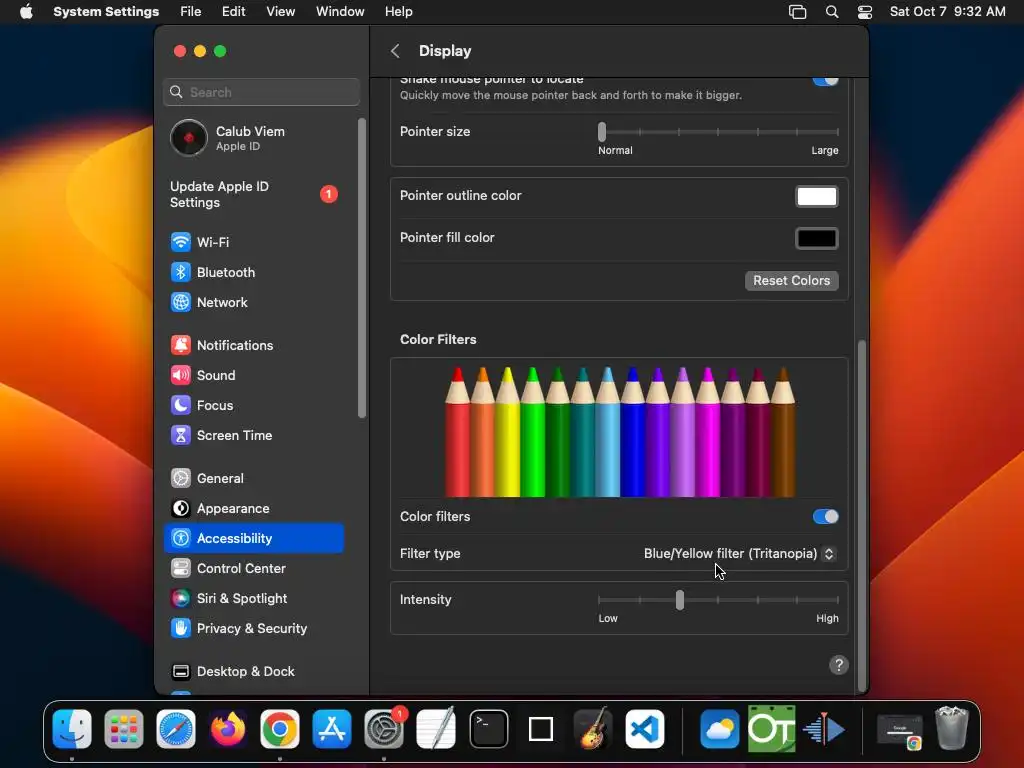
Task: Open Control Center settings
Action: coord(253,569)
